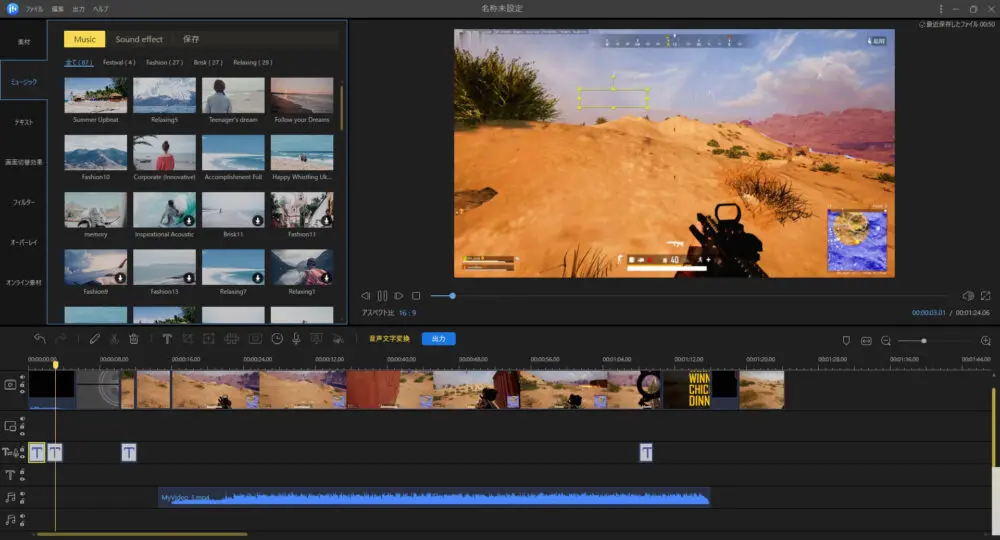Open the edit pencil tool
Image resolution: width=1000 pixels, height=540 pixels.
(94, 339)
